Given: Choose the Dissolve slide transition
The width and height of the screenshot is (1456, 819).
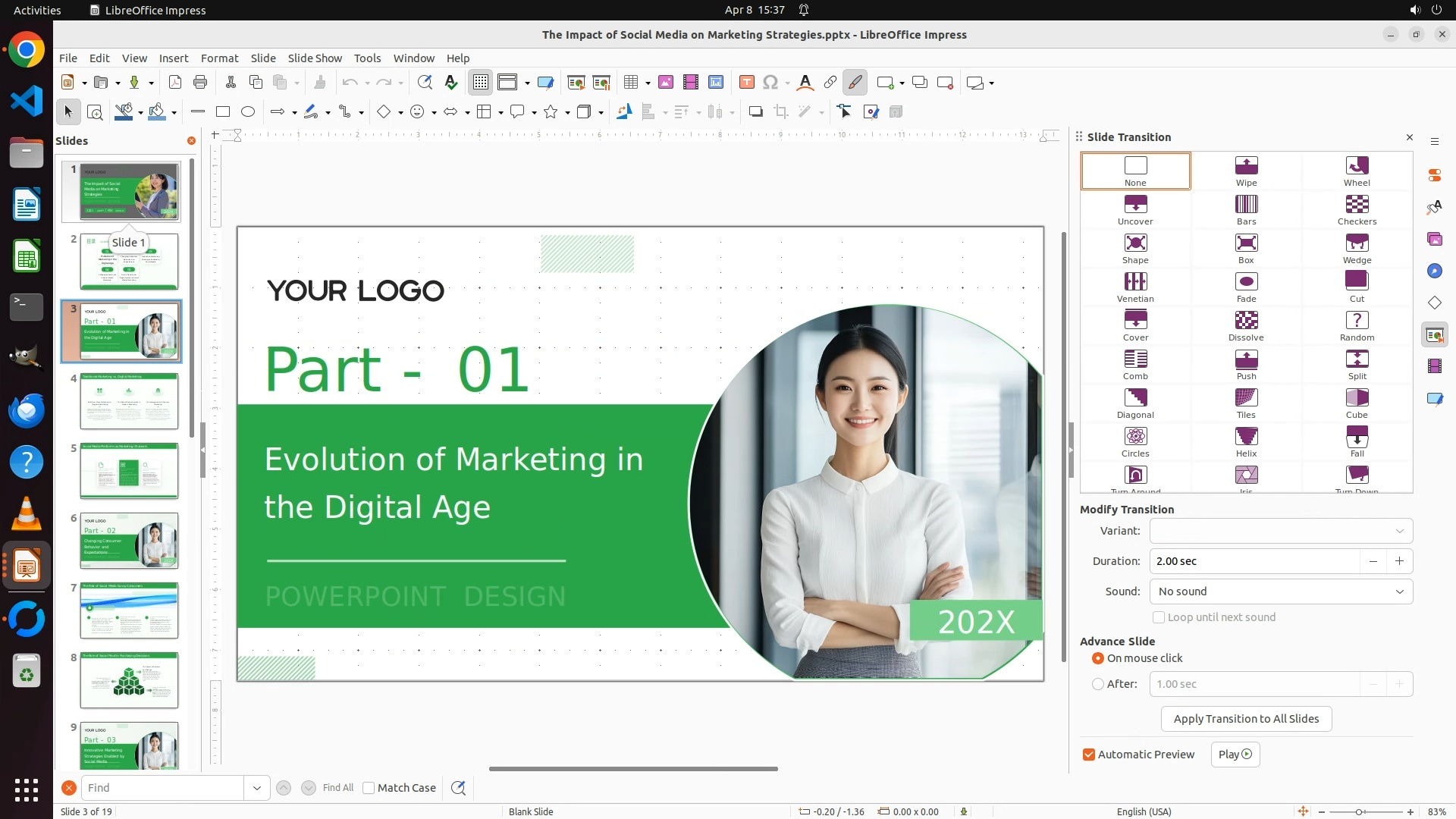Looking at the screenshot, I should click(1246, 321).
